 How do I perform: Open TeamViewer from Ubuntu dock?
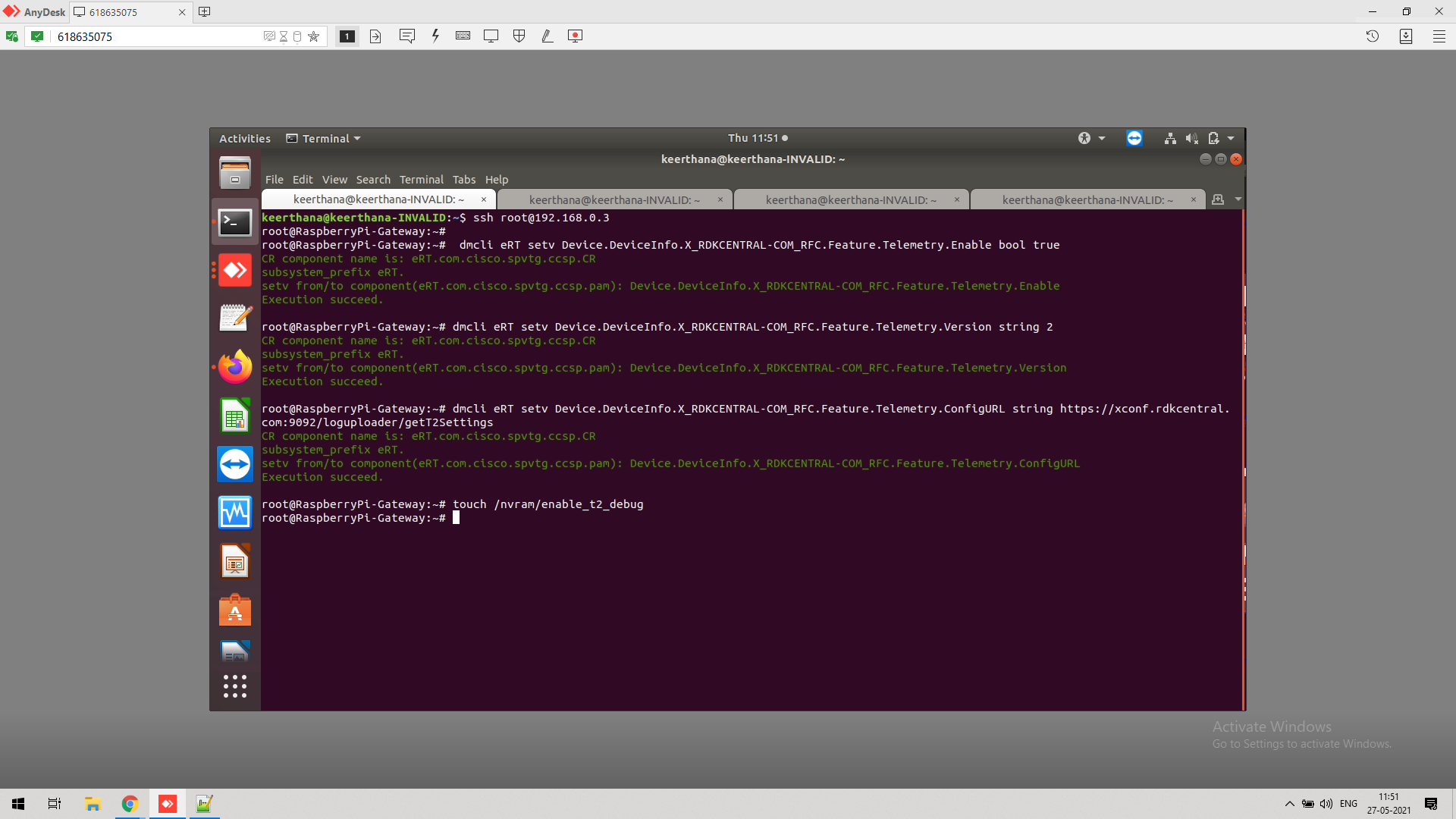[x=235, y=464]
